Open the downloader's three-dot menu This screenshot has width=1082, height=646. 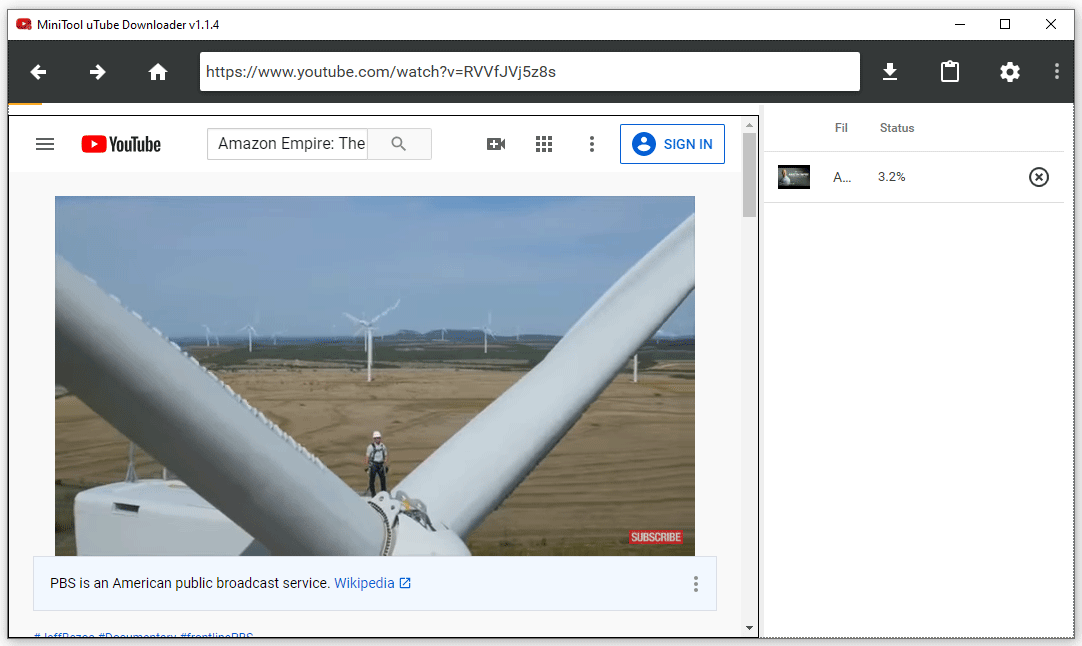tap(1056, 72)
